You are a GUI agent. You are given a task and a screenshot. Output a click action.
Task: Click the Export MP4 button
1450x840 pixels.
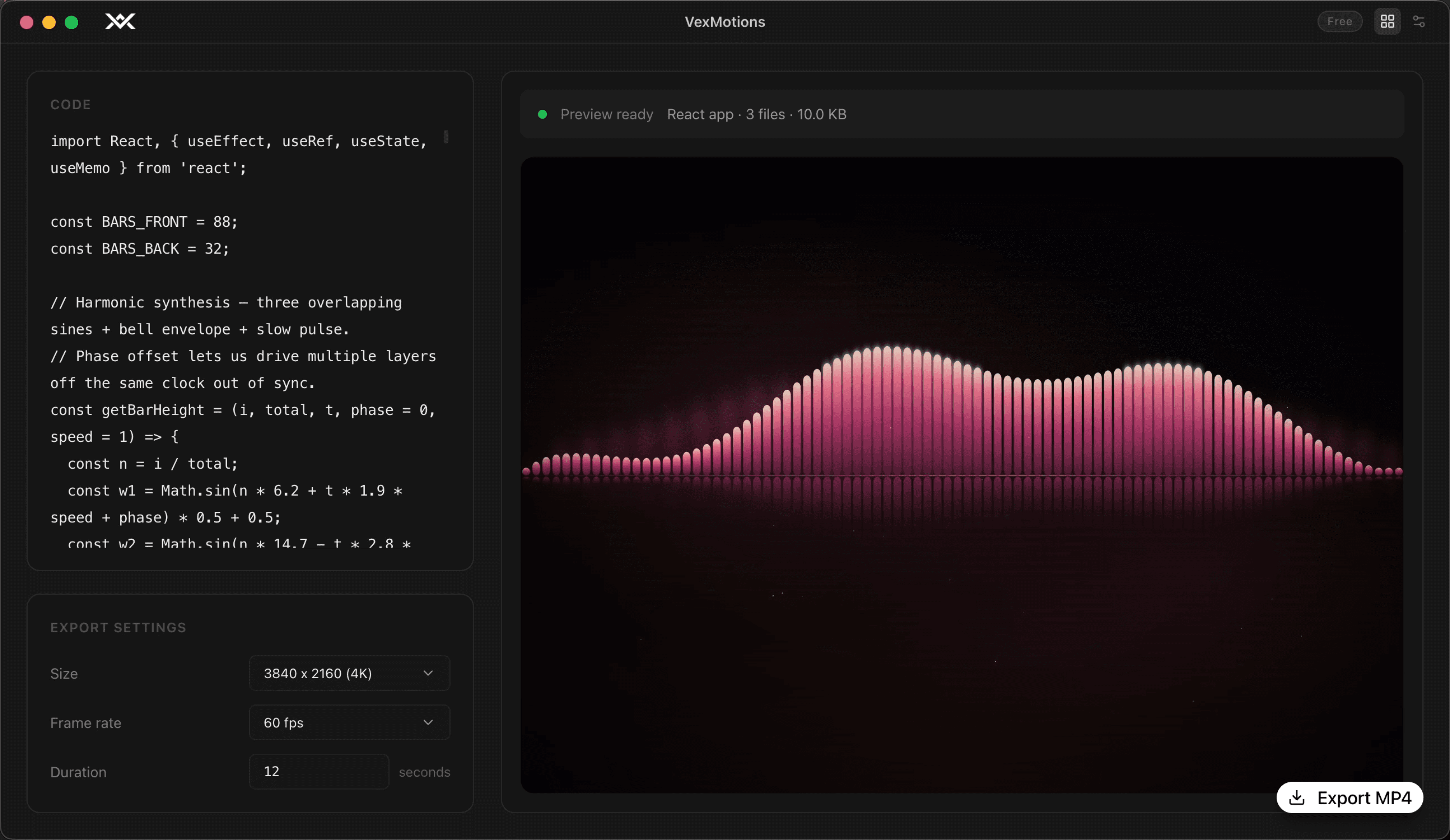tap(1349, 798)
